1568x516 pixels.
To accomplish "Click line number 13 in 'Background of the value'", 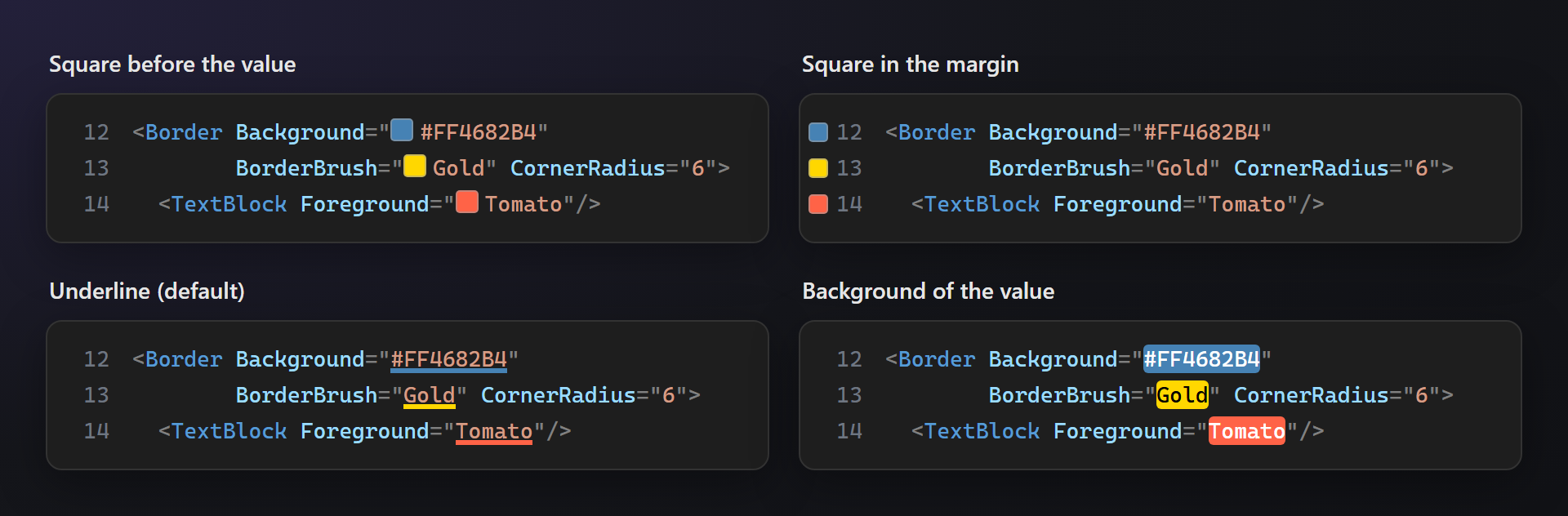I will click(x=849, y=395).
